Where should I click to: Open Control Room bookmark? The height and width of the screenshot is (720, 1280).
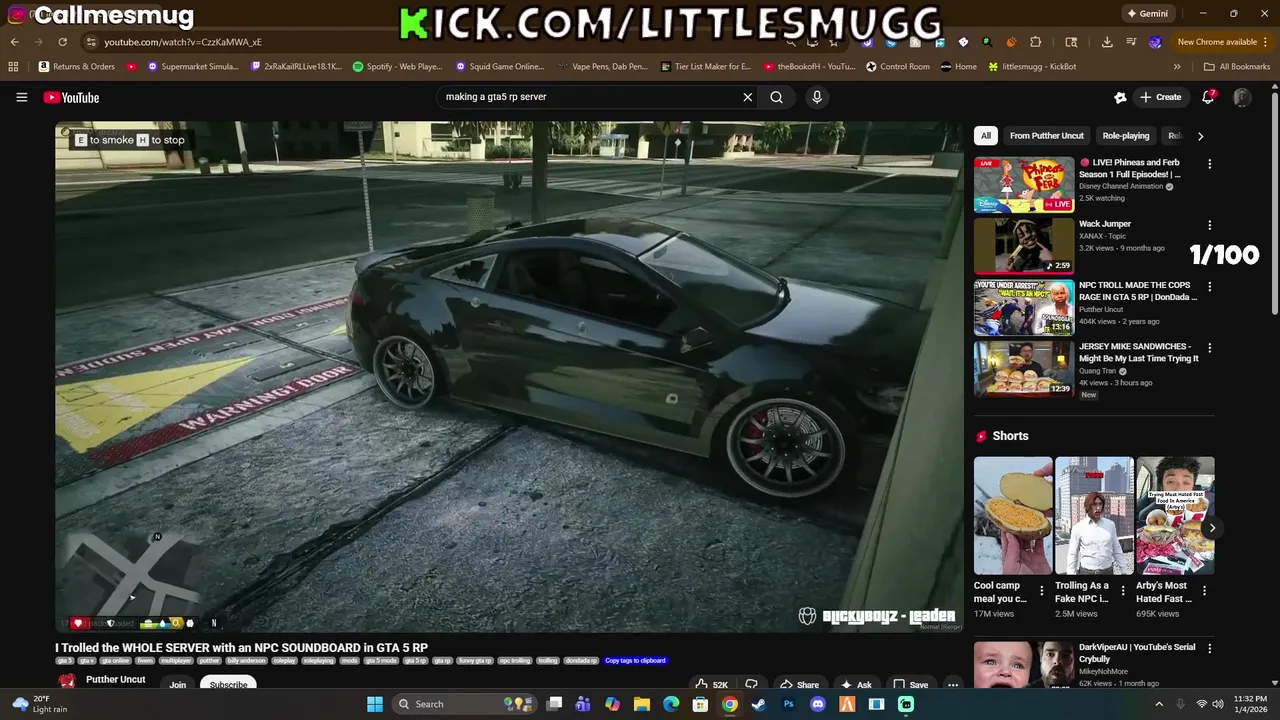coord(898,67)
